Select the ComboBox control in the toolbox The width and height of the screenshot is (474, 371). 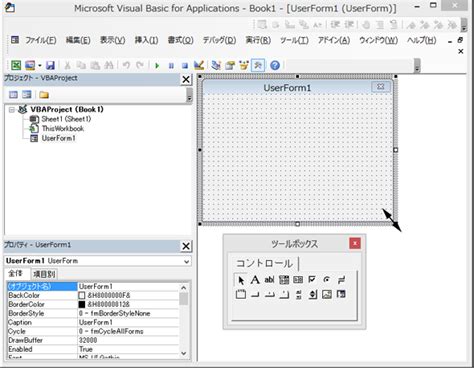(284, 280)
